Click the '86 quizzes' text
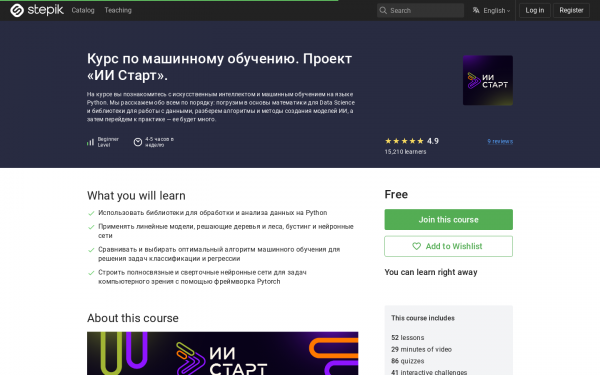The image size is (600, 375). [x=408, y=361]
